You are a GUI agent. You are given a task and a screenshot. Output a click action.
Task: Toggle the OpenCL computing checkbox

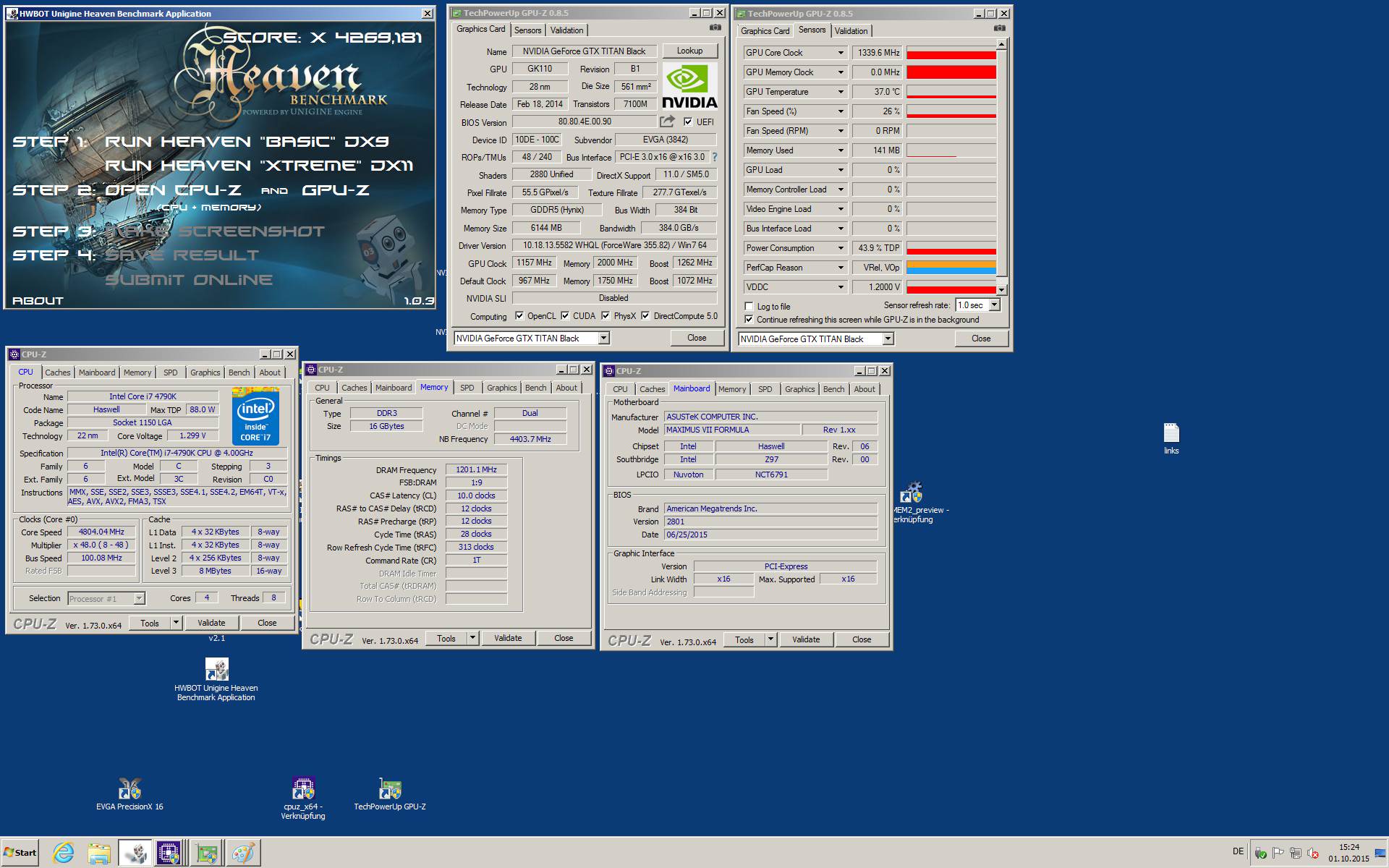[519, 315]
